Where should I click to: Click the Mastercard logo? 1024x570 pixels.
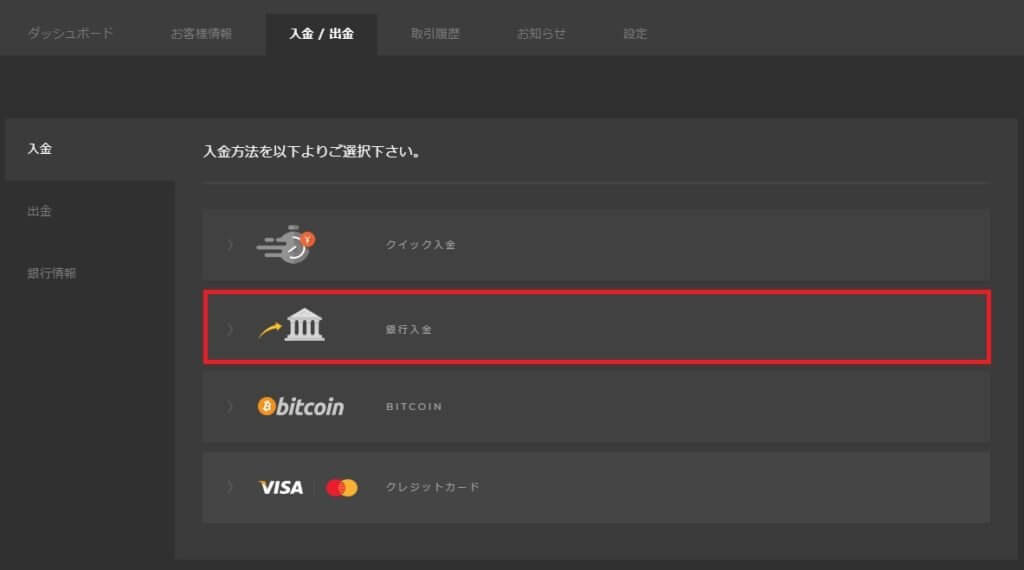tap(342, 487)
